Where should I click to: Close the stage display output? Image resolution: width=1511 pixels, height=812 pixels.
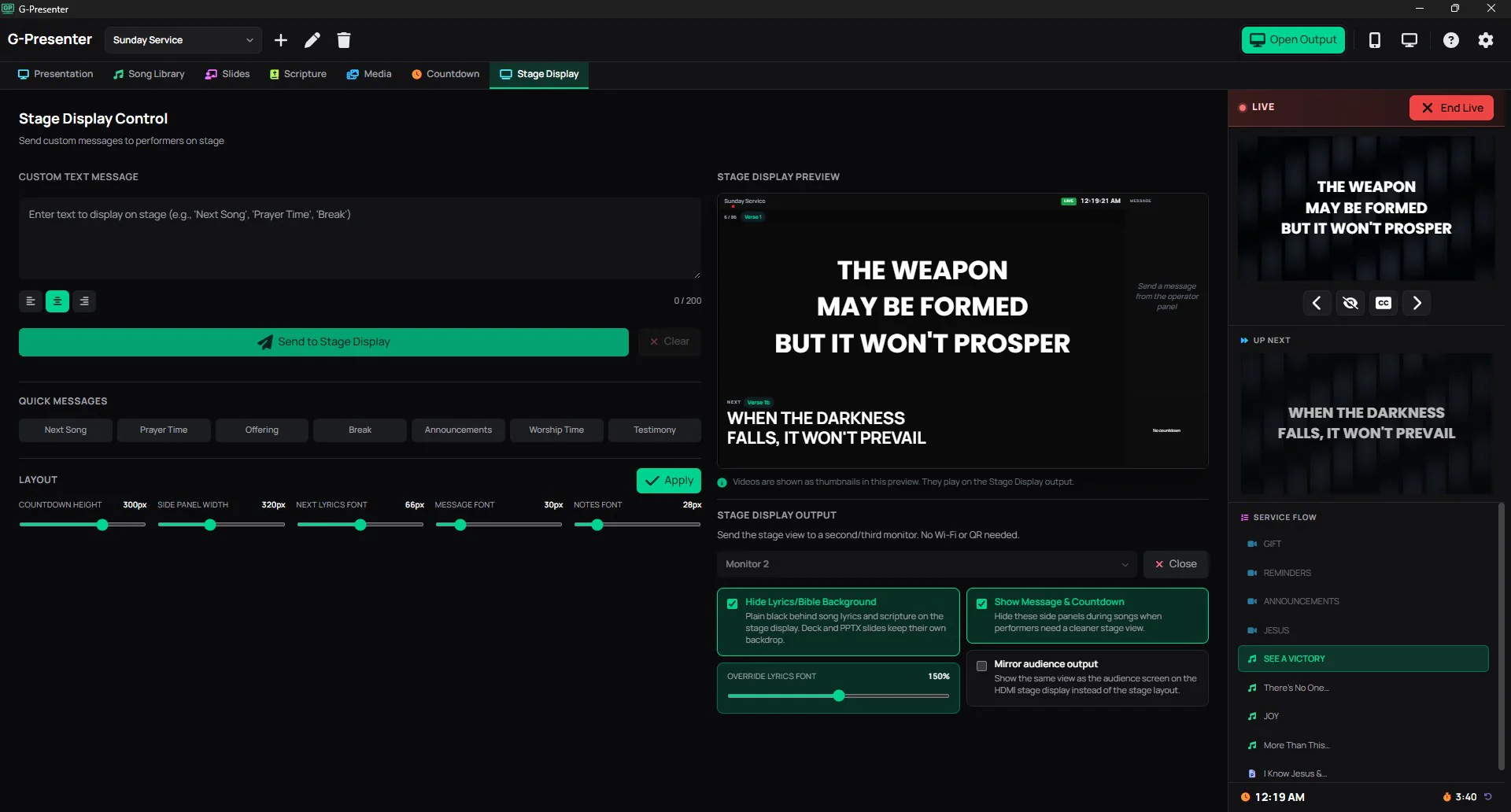click(x=1176, y=564)
